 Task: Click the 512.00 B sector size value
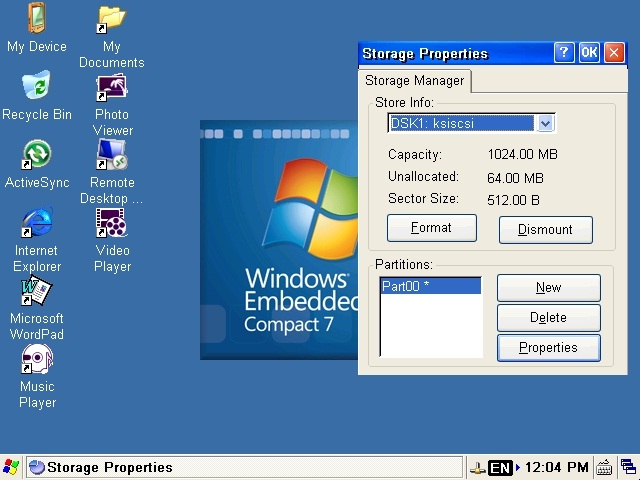click(513, 200)
